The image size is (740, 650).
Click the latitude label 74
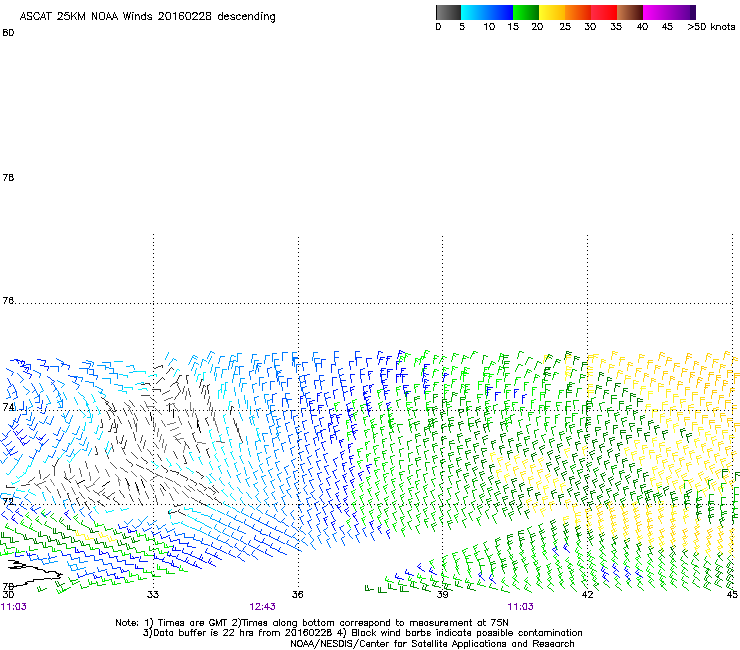pos(8,407)
